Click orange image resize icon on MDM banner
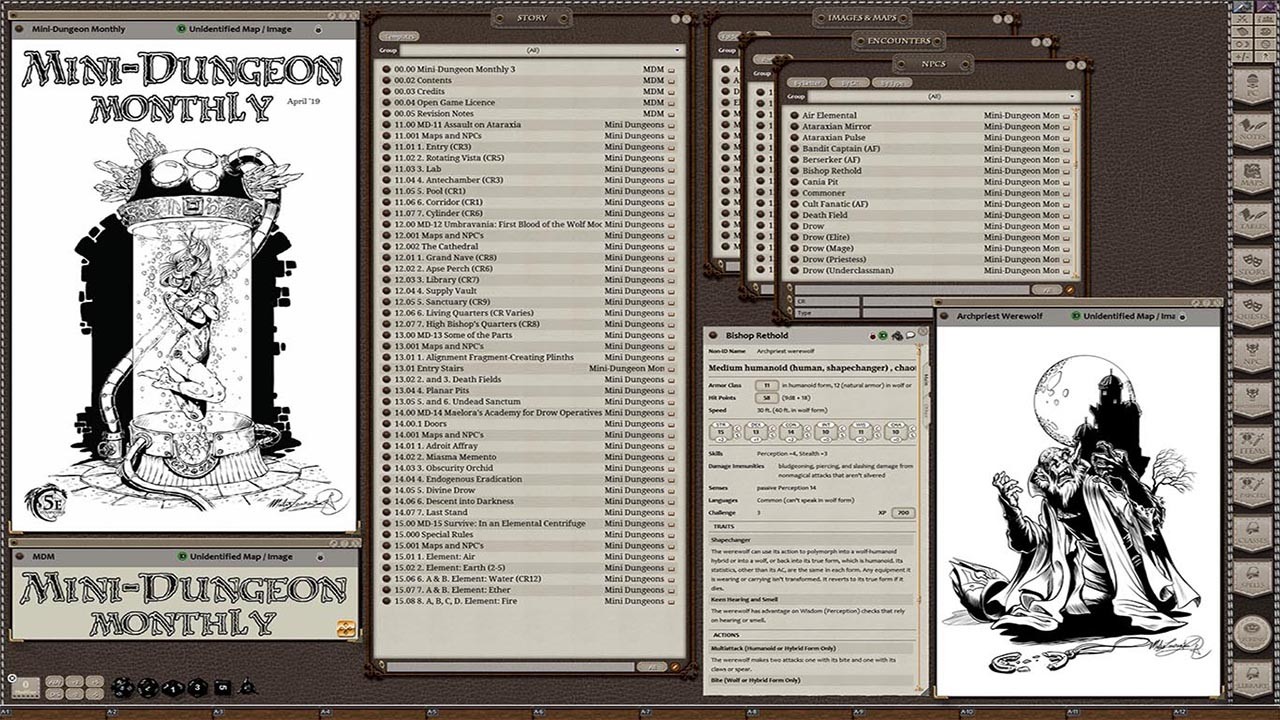The image size is (1280, 720). click(346, 628)
